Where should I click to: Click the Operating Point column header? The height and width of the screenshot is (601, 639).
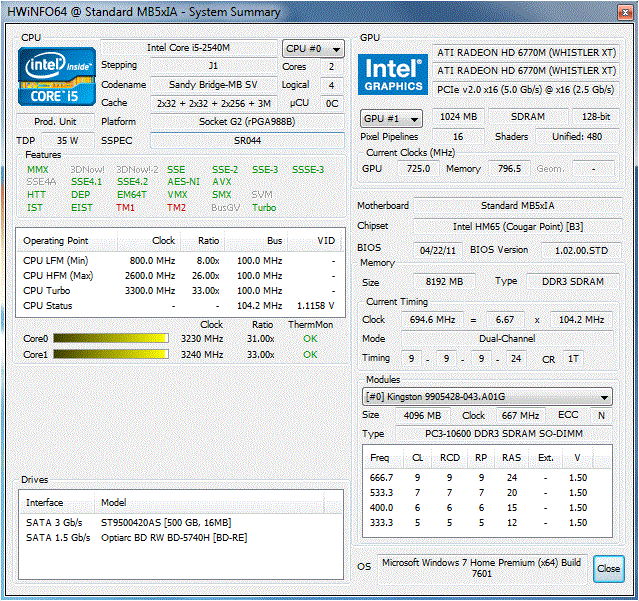67,241
